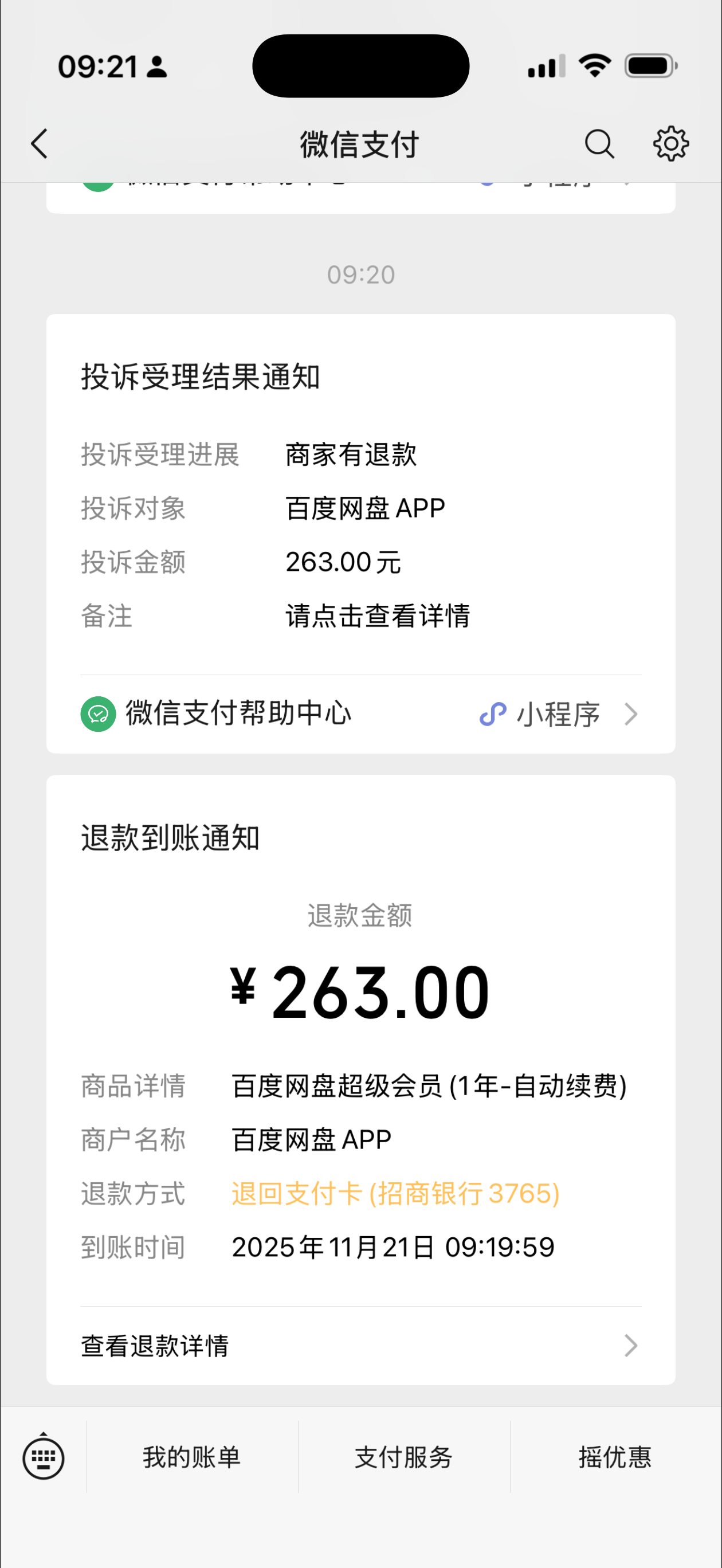Switch to keyboard input icon

pos(43,1457)
